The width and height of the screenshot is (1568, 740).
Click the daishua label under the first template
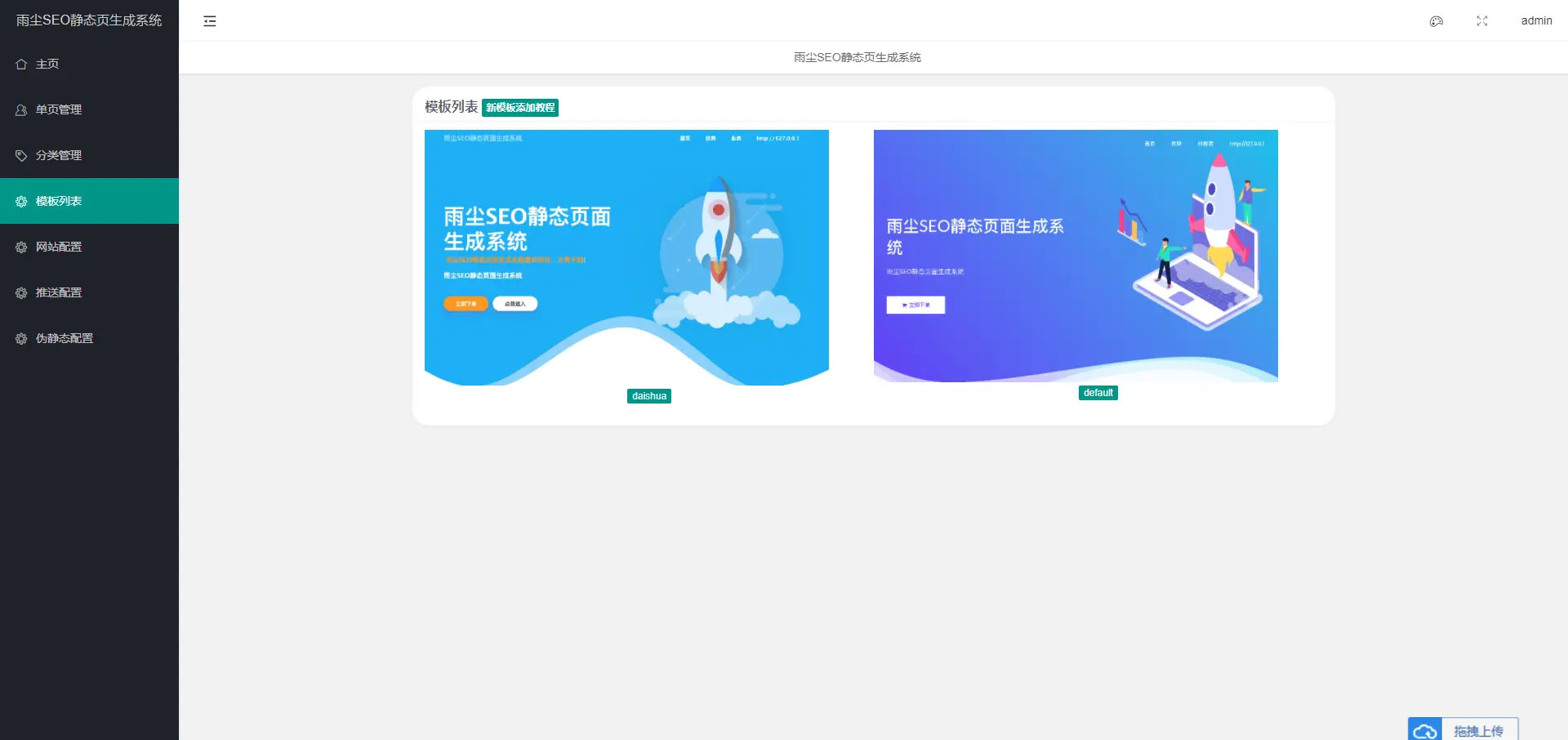(648, 395)
